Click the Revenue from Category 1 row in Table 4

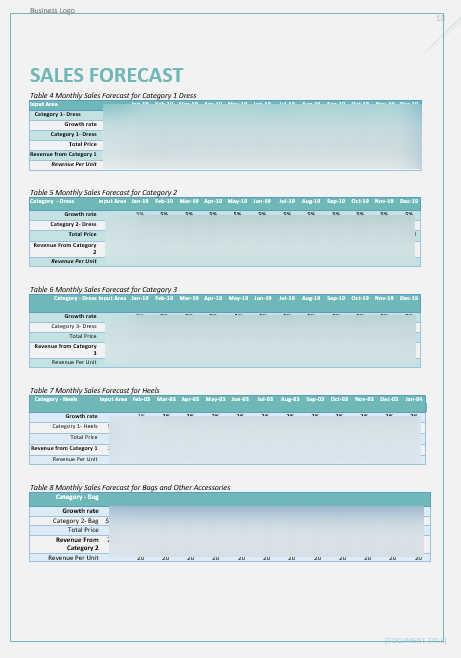tap(225, 154)
